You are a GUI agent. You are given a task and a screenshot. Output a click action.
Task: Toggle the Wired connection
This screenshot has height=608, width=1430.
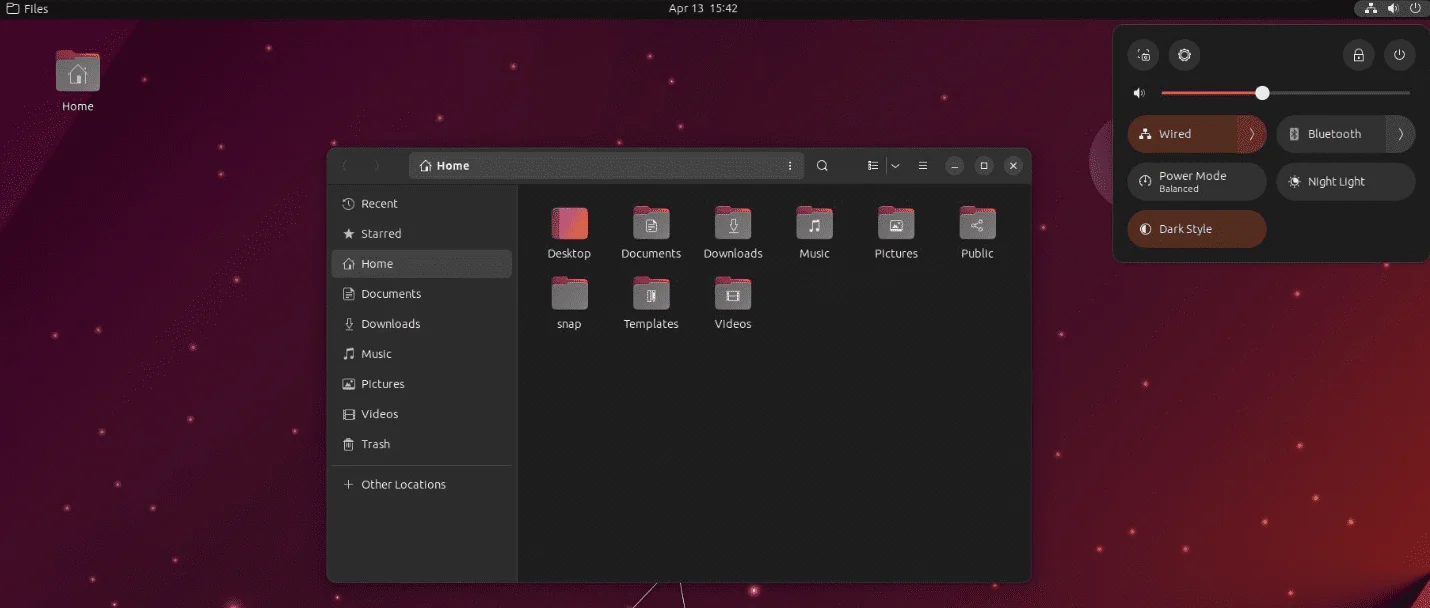point(1182,134)
